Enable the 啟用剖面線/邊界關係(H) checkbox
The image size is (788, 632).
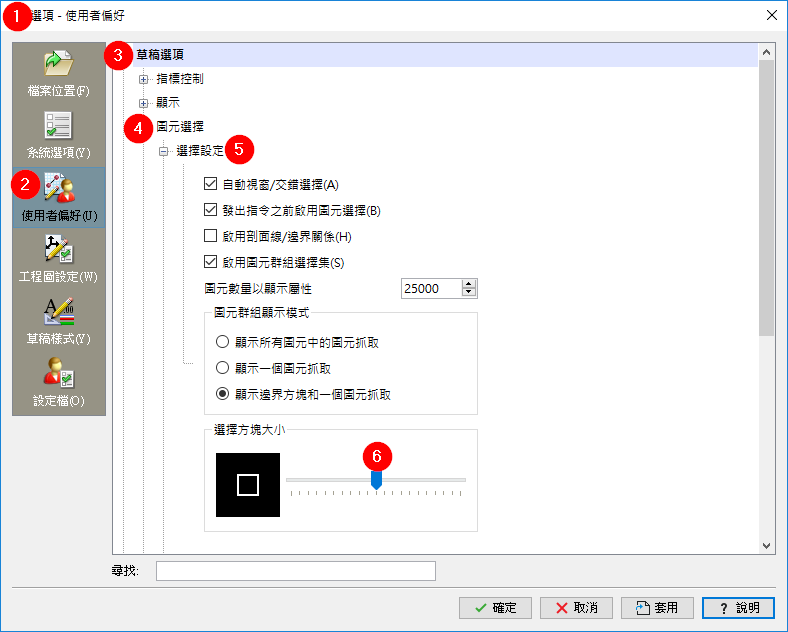[210, 236]
